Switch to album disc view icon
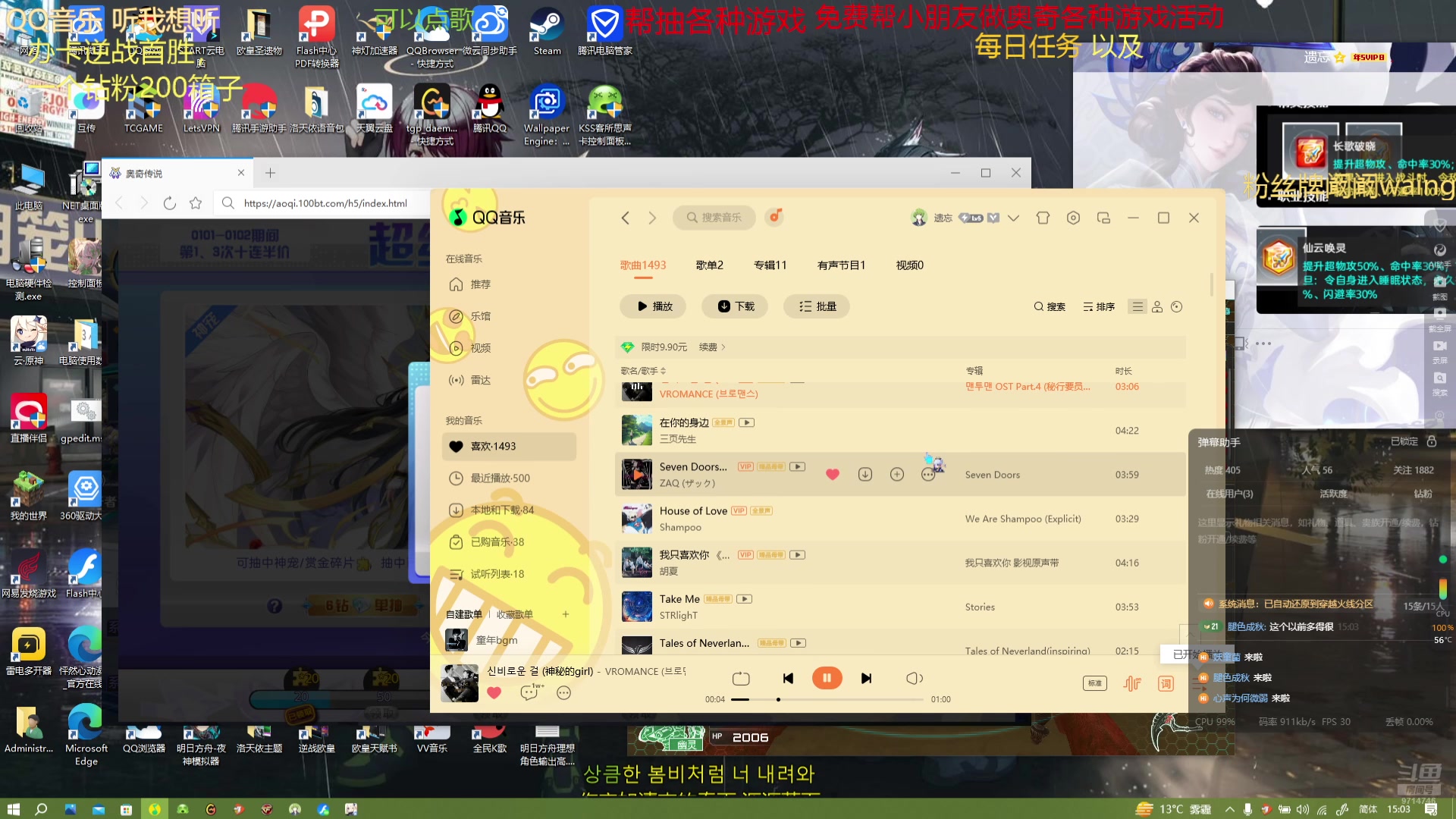Viewport: 1456px width, 819px height. point(1177,306)
